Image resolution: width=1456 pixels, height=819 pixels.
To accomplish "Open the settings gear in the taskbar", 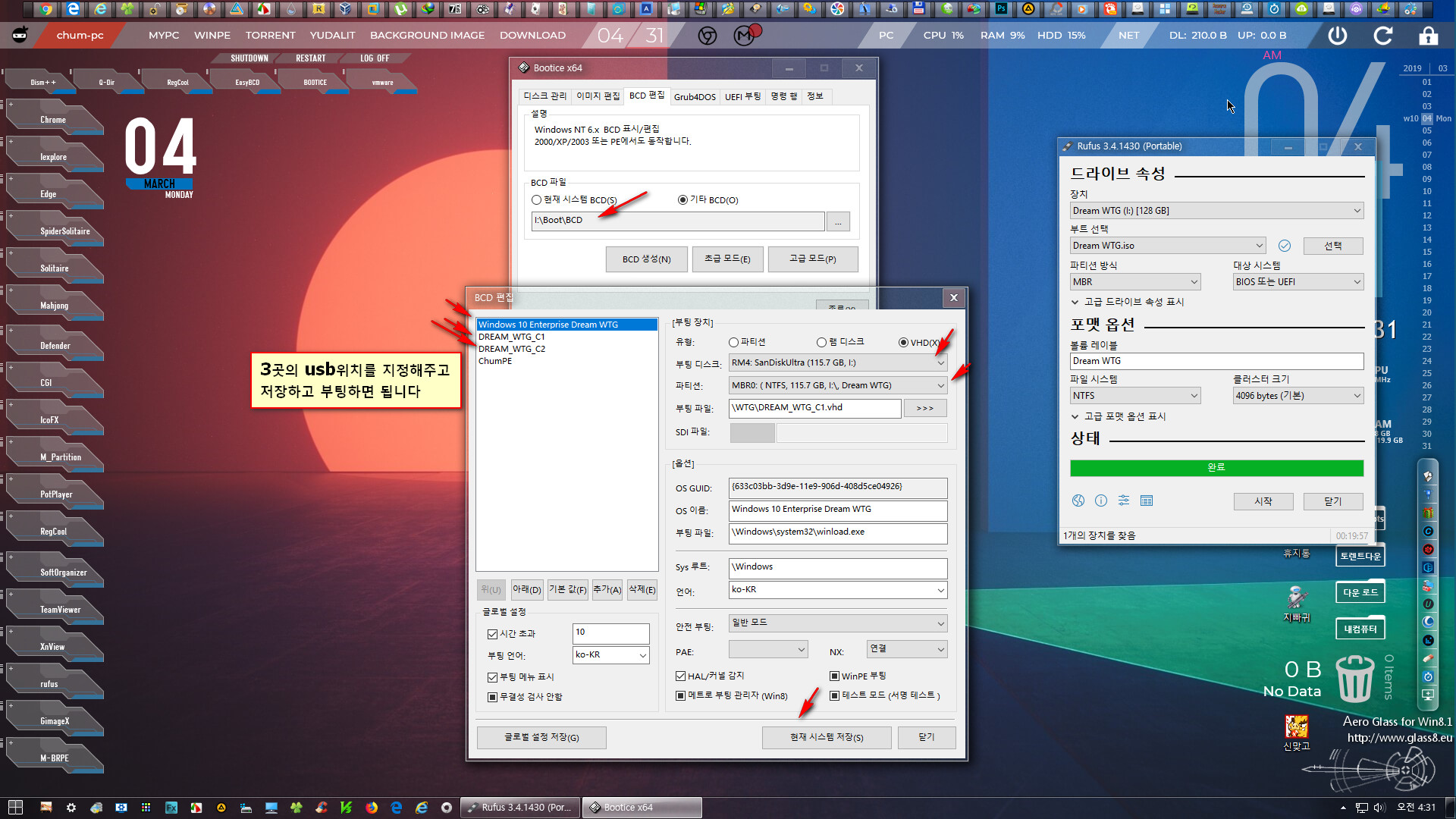I will point(71,808).
